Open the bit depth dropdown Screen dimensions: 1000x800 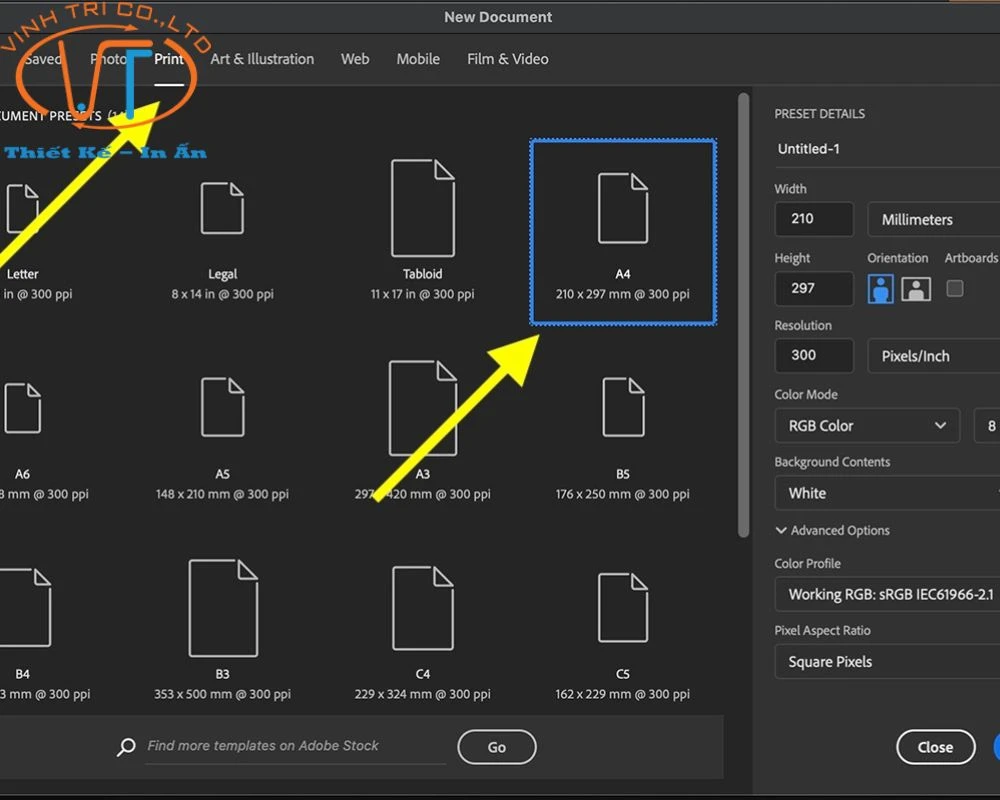[987, 426]
